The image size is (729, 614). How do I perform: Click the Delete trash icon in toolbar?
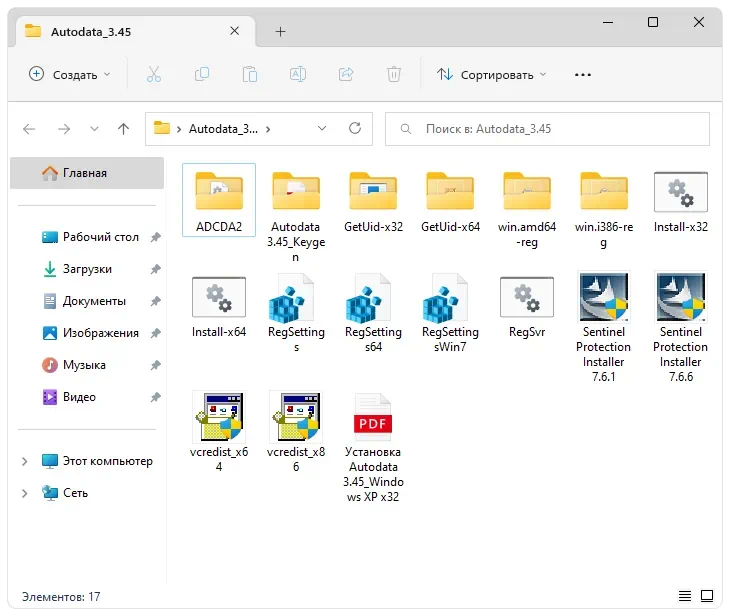394,75
